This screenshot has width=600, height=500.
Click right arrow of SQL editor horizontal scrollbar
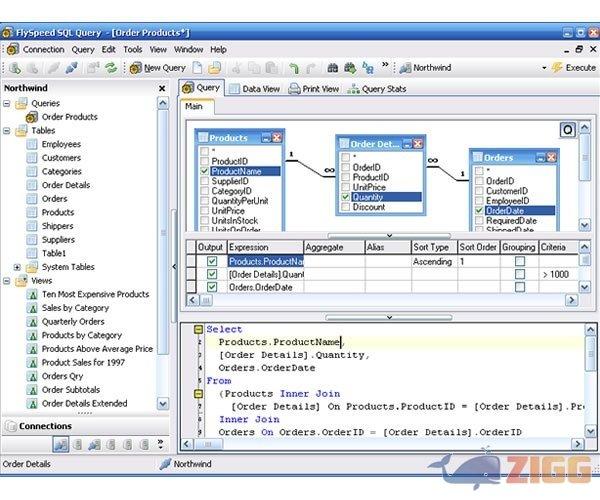coord(577,444)
